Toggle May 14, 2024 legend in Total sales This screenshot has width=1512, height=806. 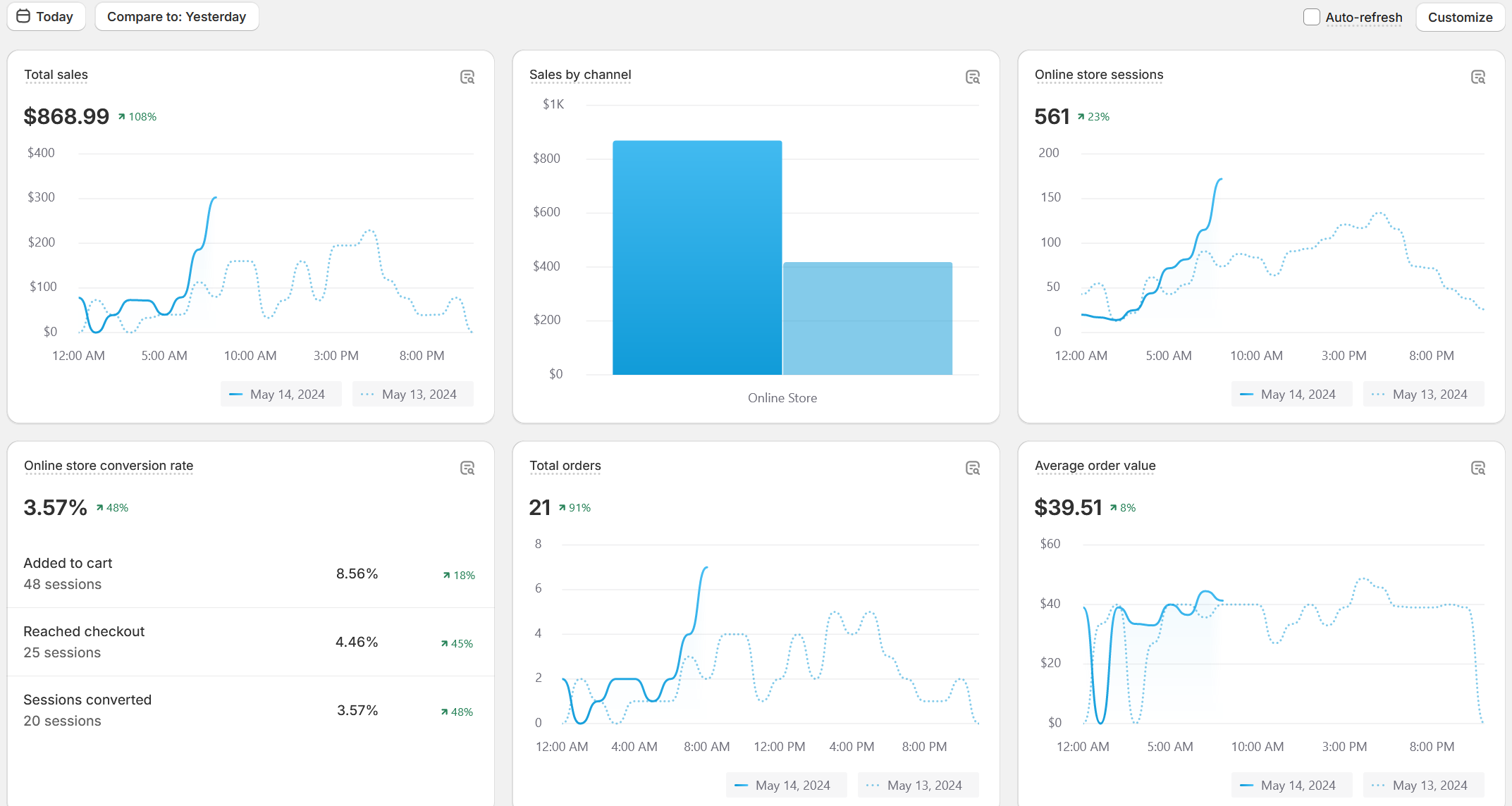[x=281, y=394]
